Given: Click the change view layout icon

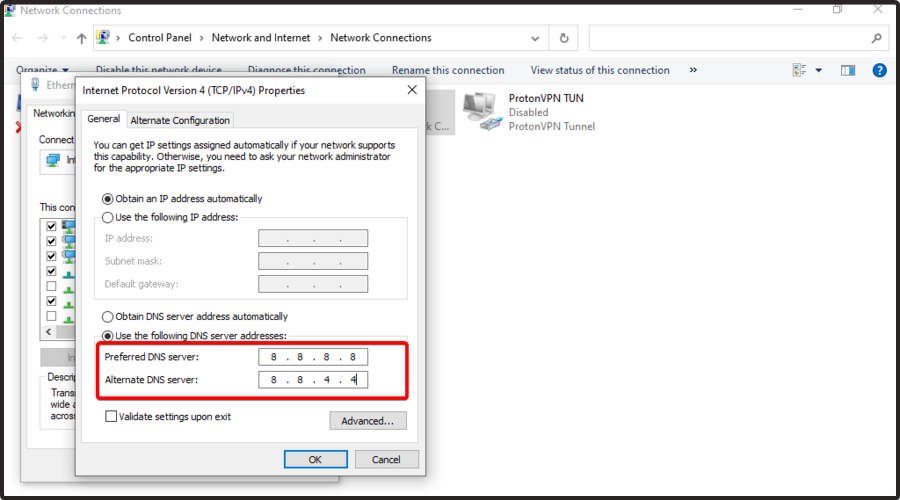Looking at the screenshot, I should pos(799,71).
